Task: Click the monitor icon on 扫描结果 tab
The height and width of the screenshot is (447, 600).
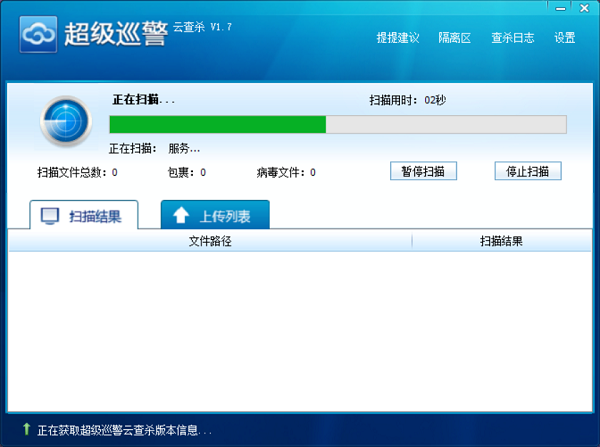Action: (x=50, y=216)
